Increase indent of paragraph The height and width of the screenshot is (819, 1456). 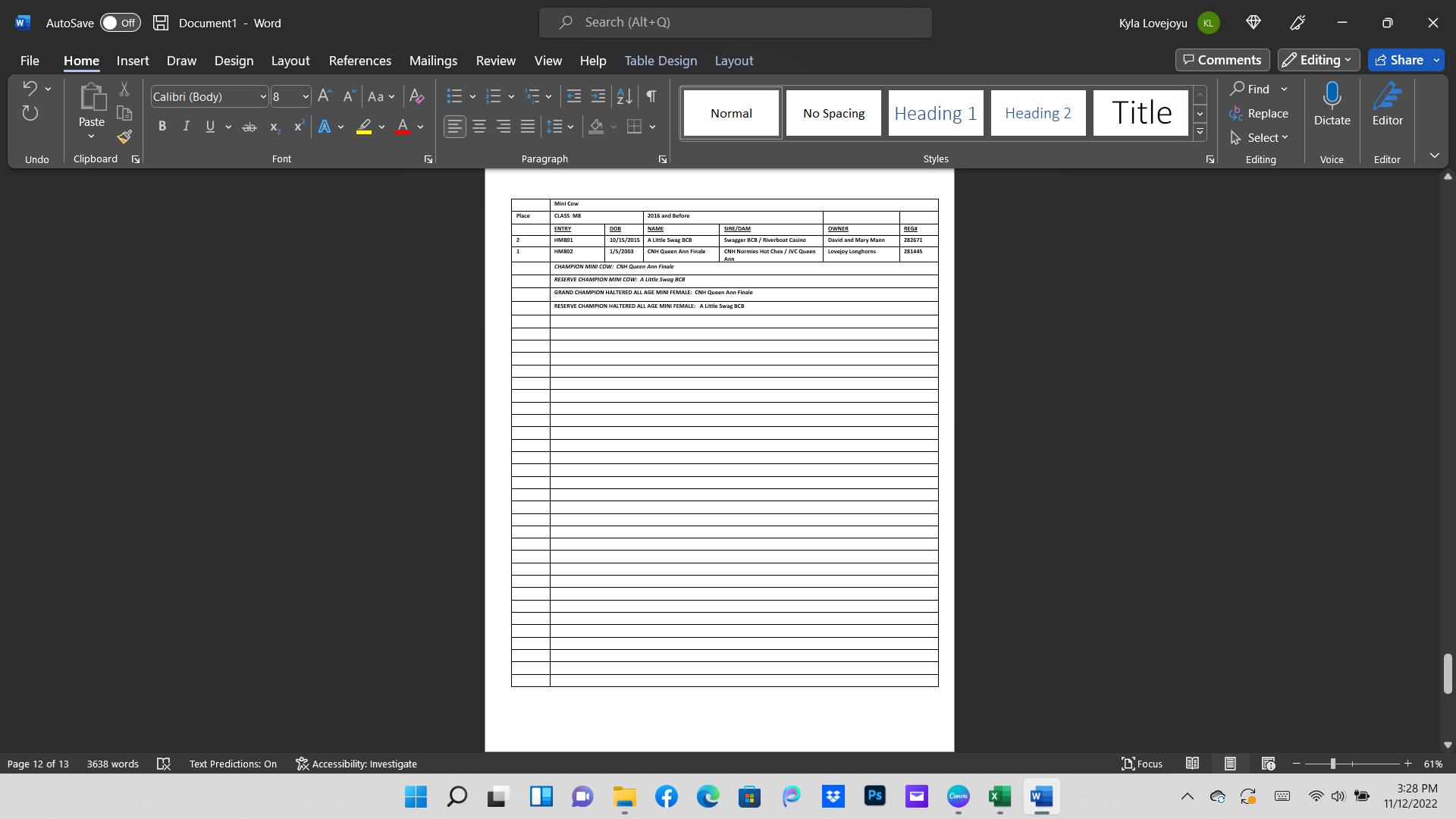pyautogui.click(x=598, y=96)
